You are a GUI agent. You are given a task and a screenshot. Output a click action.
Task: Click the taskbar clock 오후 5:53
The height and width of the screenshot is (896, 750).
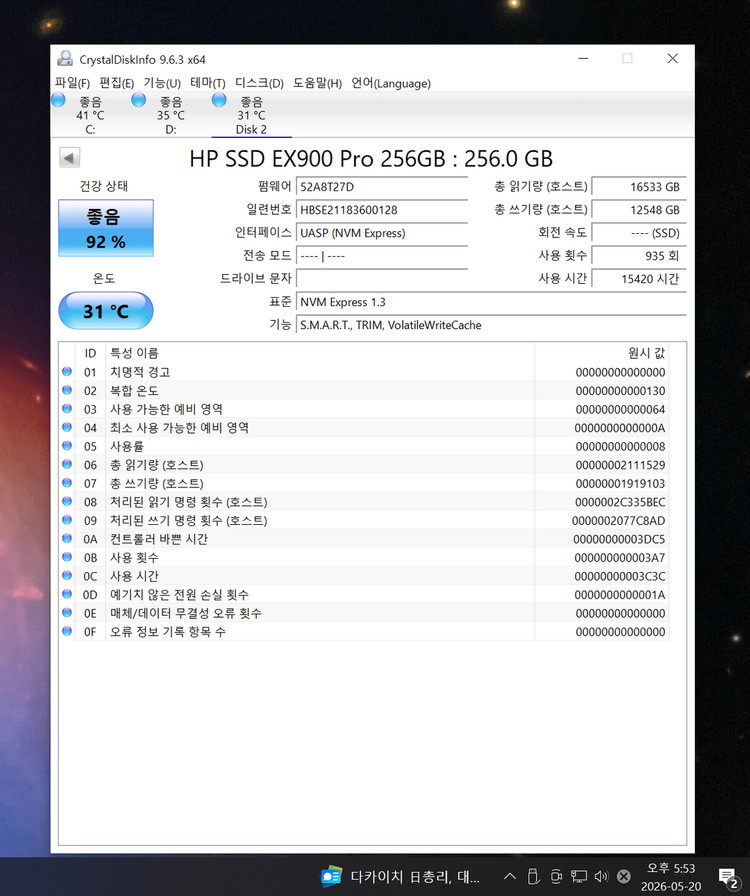tap(671, 869)
